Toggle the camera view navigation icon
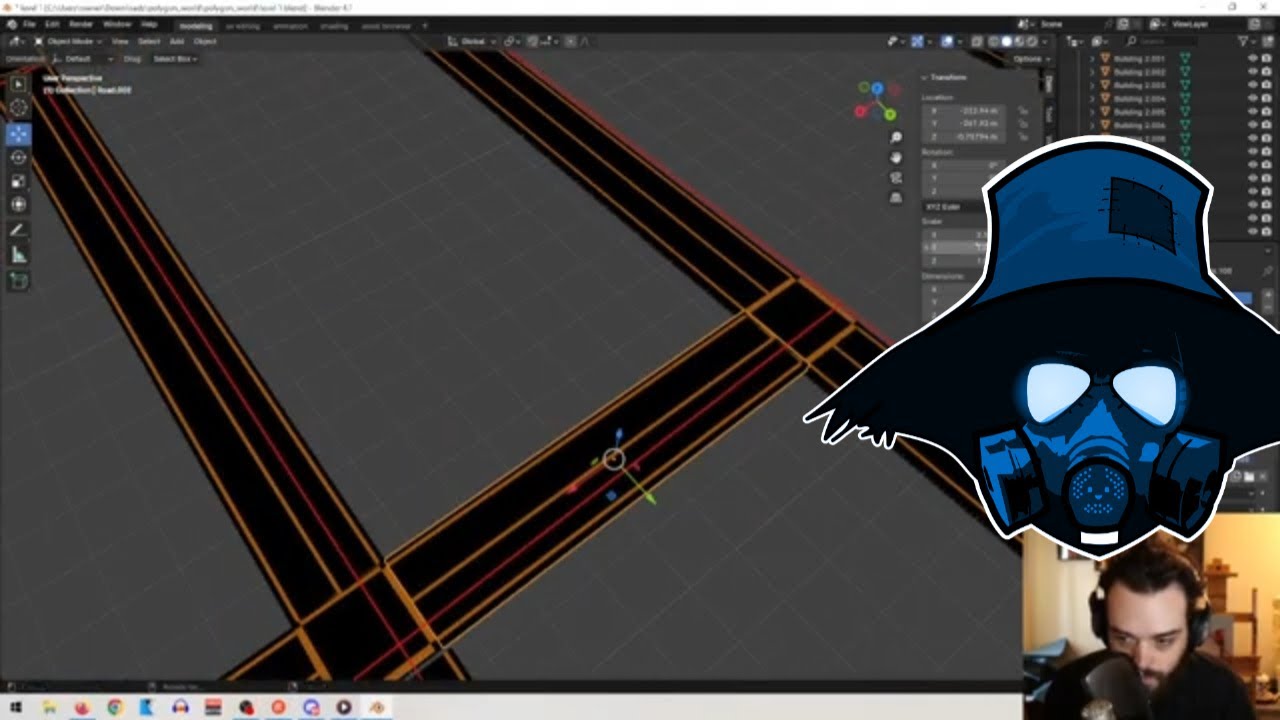Viewport: 1280px width, 720px height. (x=896, y=177)
